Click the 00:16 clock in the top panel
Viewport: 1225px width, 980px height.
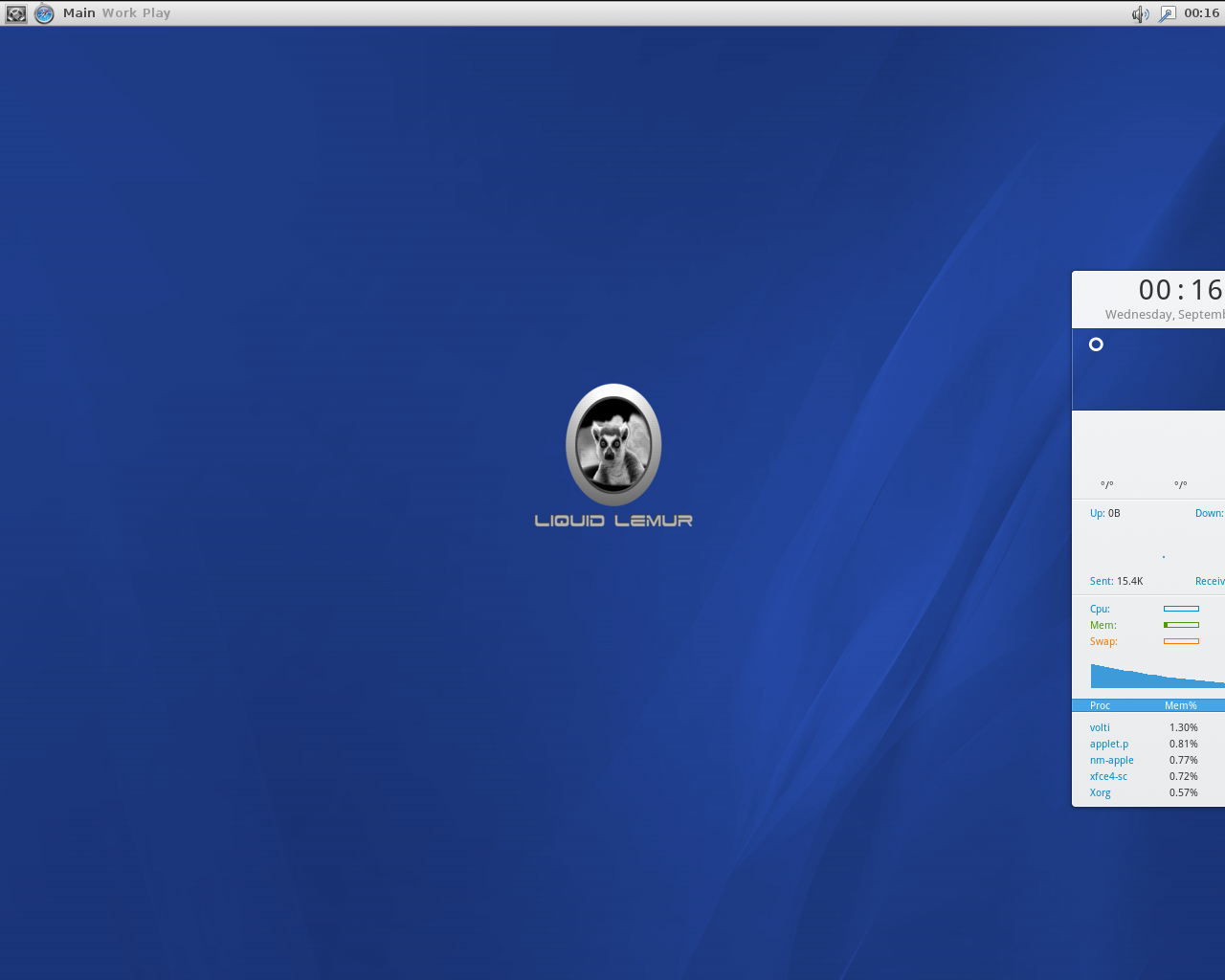coord(1202,13)
